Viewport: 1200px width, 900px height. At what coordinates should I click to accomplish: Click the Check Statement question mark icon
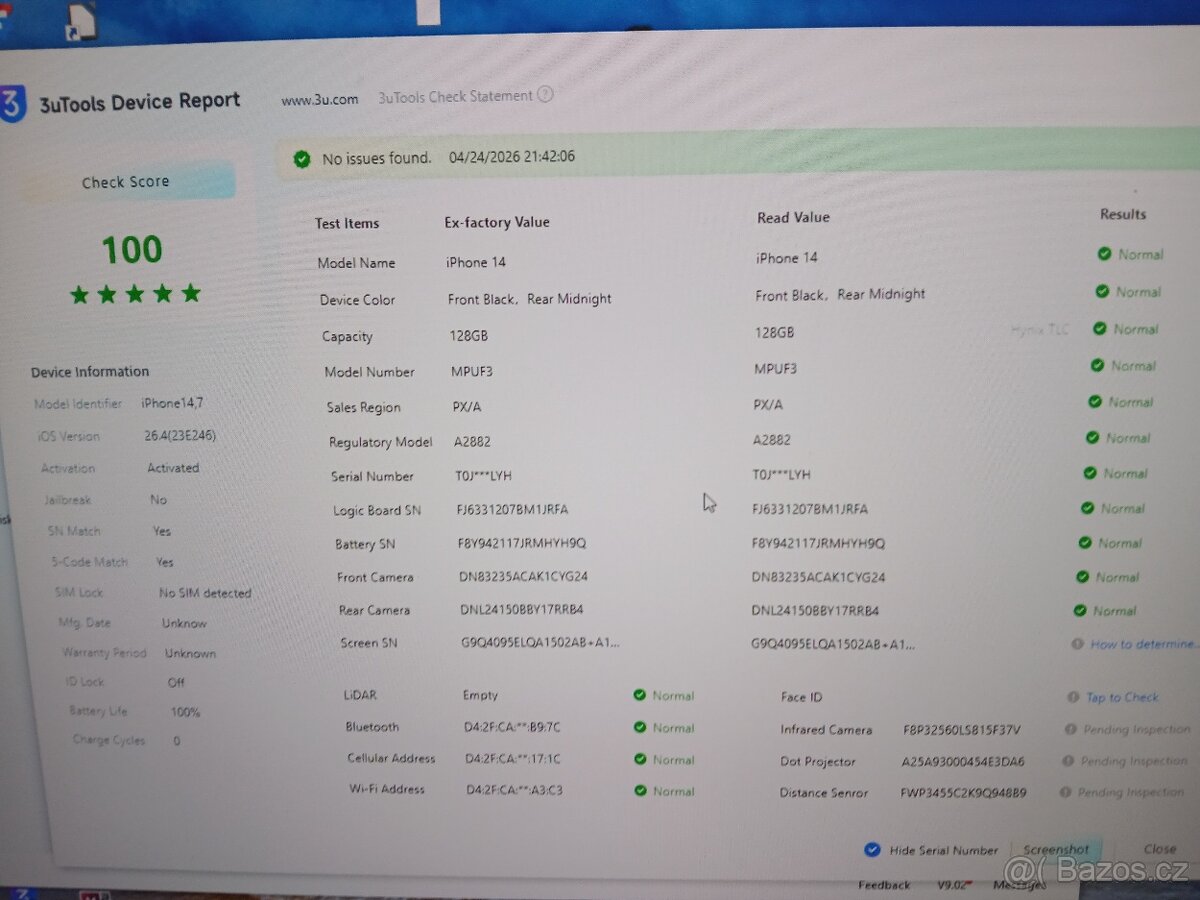coord(545,95)
